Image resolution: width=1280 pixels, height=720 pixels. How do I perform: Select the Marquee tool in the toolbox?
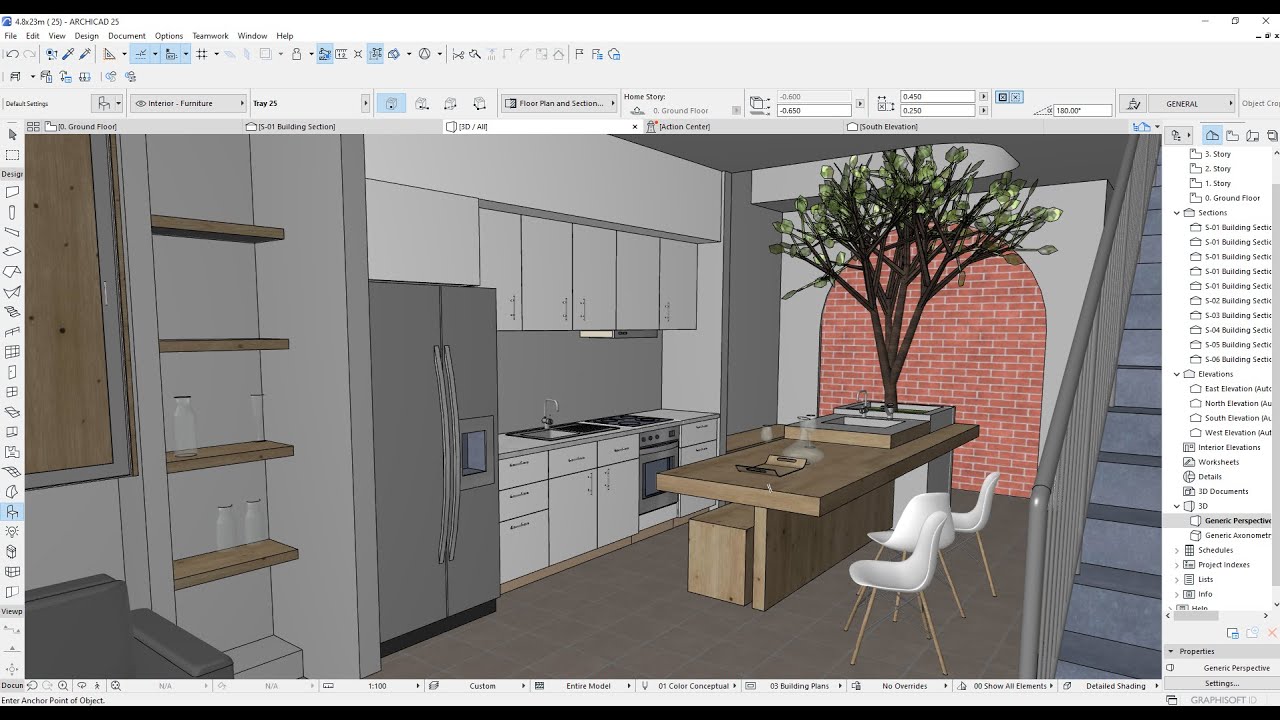click(x=12, y=155)
